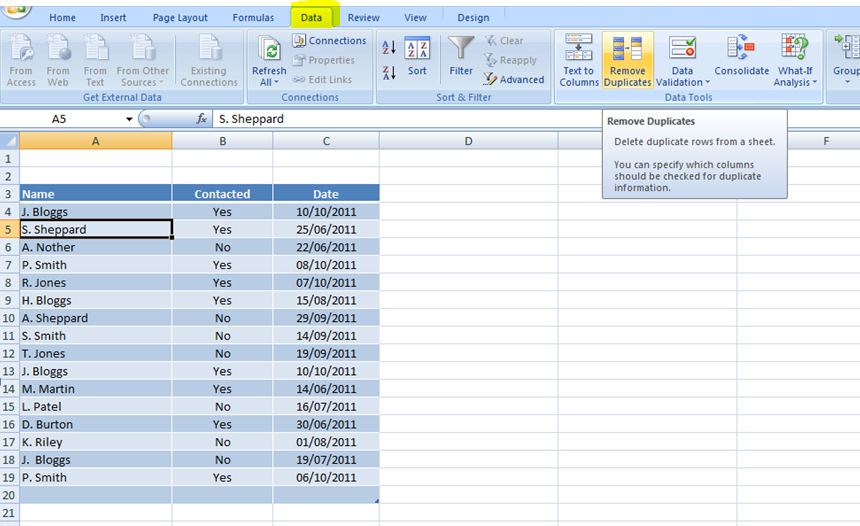Image resolution: width=860 pixels, height=526 pixels.
Task: Open the Name Box dropdown arrow
Action: (129, 119)
